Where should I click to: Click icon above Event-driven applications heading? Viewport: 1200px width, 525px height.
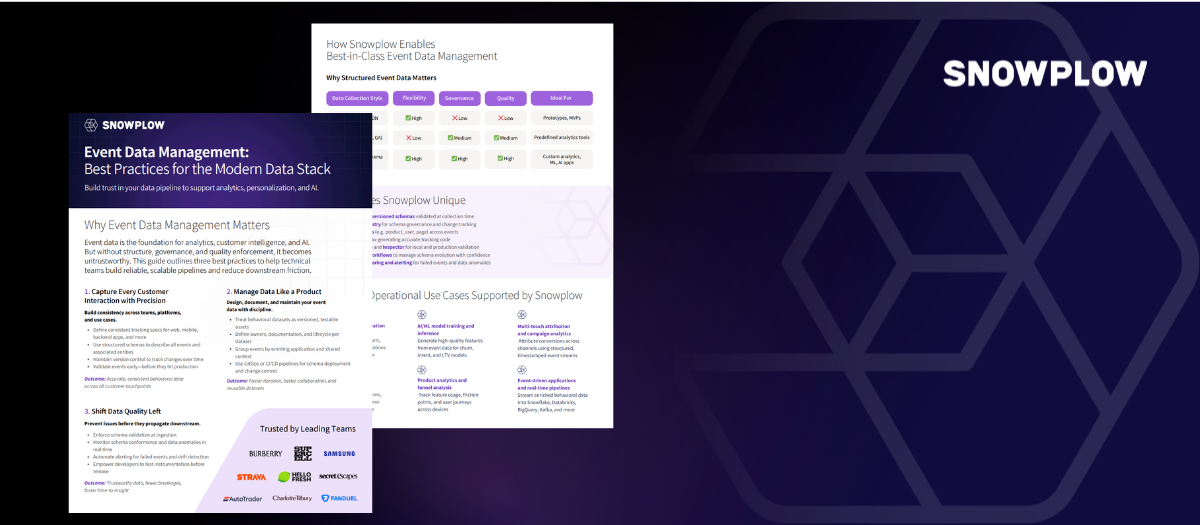click(x=522, y=369)
